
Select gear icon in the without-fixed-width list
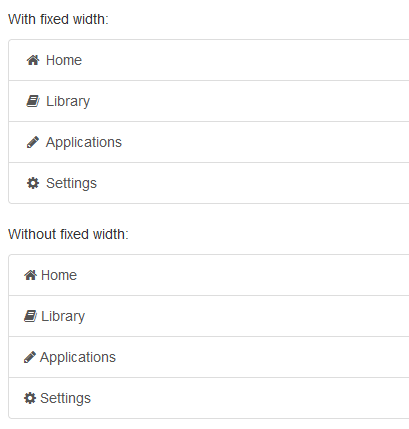click(30, 398)
